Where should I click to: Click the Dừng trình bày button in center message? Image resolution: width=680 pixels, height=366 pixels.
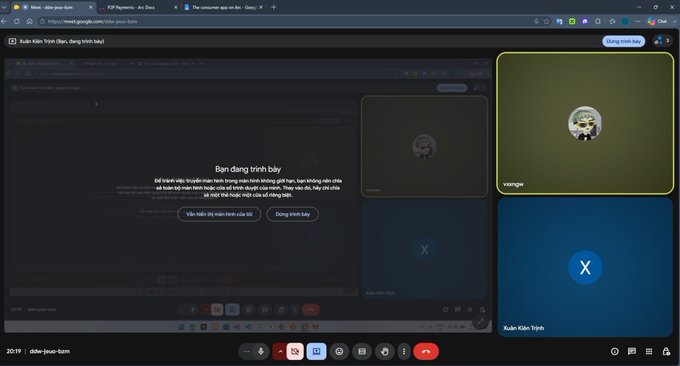point(292,214)
